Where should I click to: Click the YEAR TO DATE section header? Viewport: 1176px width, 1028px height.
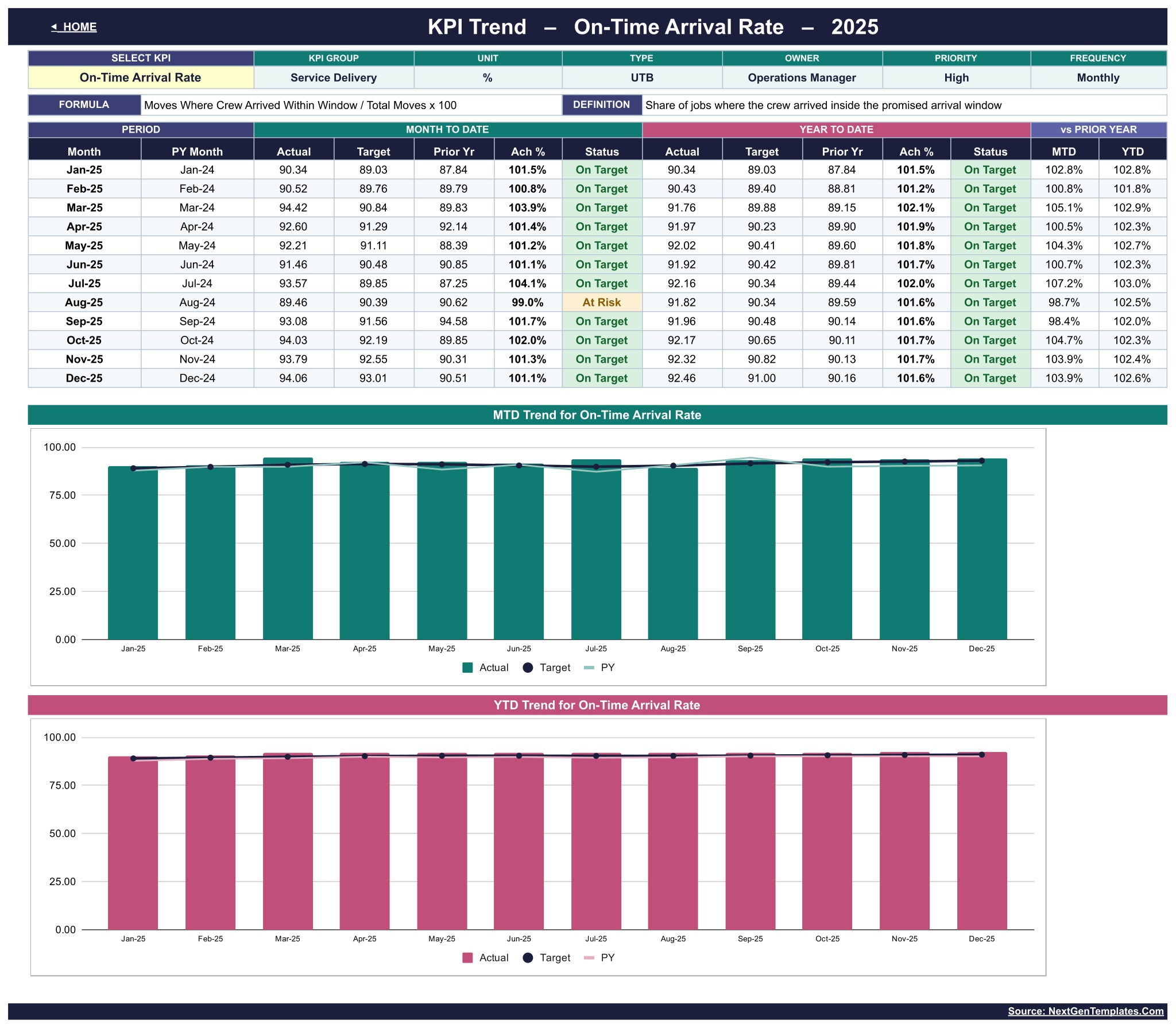(x=836, y=130)
